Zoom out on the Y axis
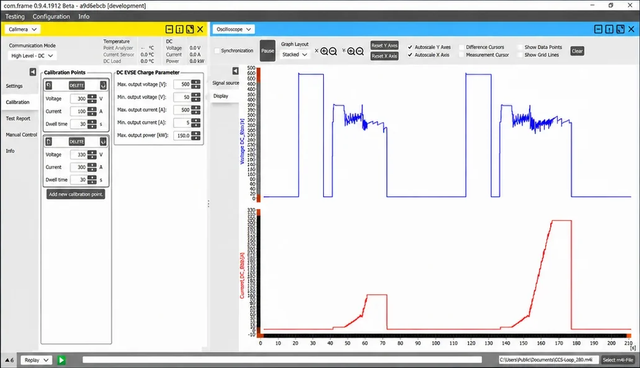The height and width of the screenshot is (368, 640). point(360,51)
